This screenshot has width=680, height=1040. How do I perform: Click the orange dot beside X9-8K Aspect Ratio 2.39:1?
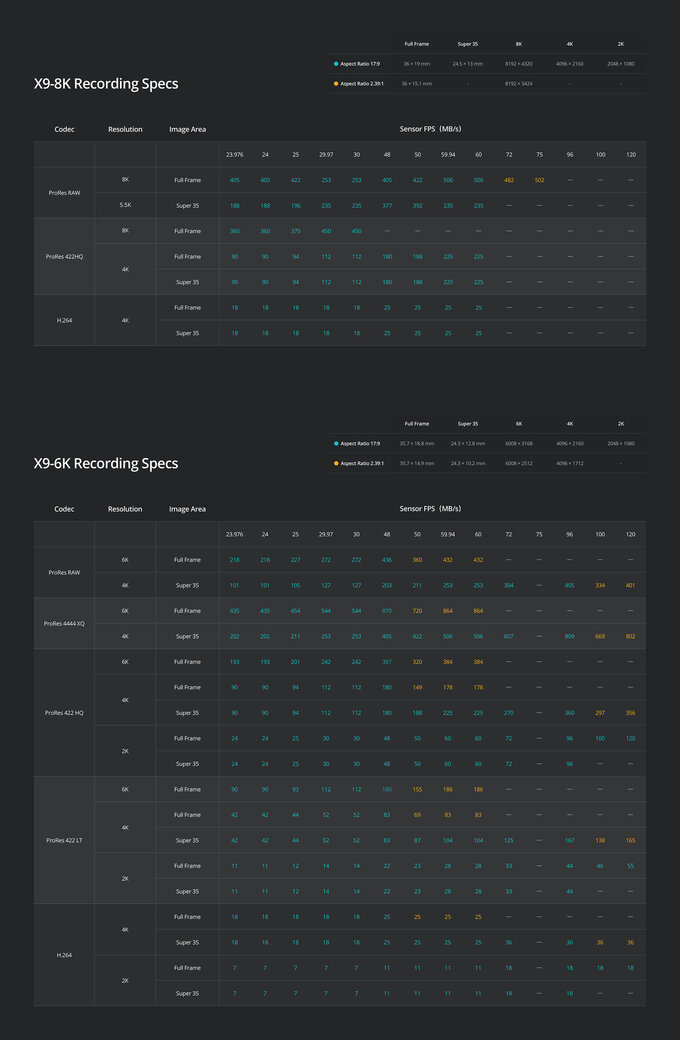tap(336, 84)
